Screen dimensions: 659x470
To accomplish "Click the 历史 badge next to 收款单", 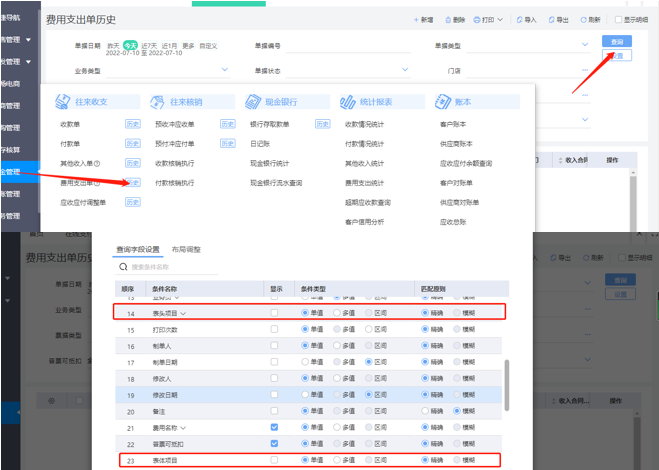I will (132, 124).
